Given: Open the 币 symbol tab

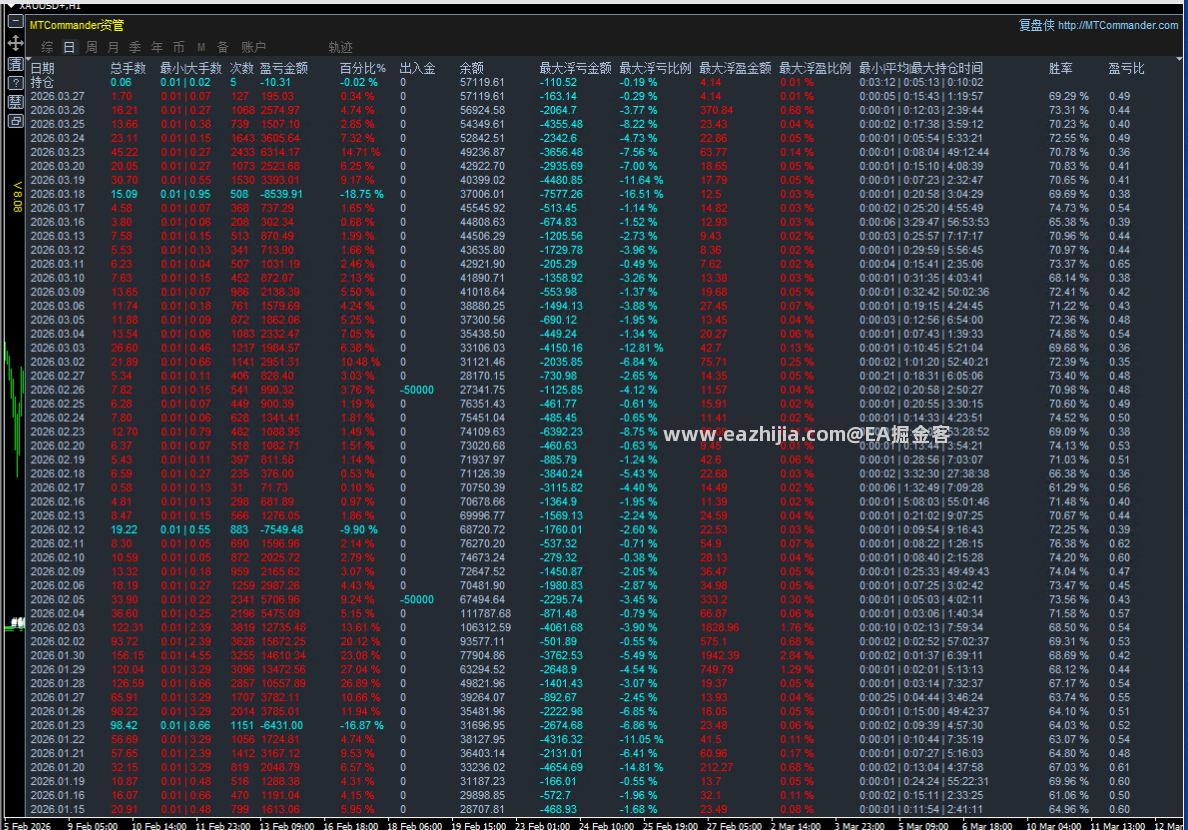Looking at the screenshot, I should [x=179, y=47].
